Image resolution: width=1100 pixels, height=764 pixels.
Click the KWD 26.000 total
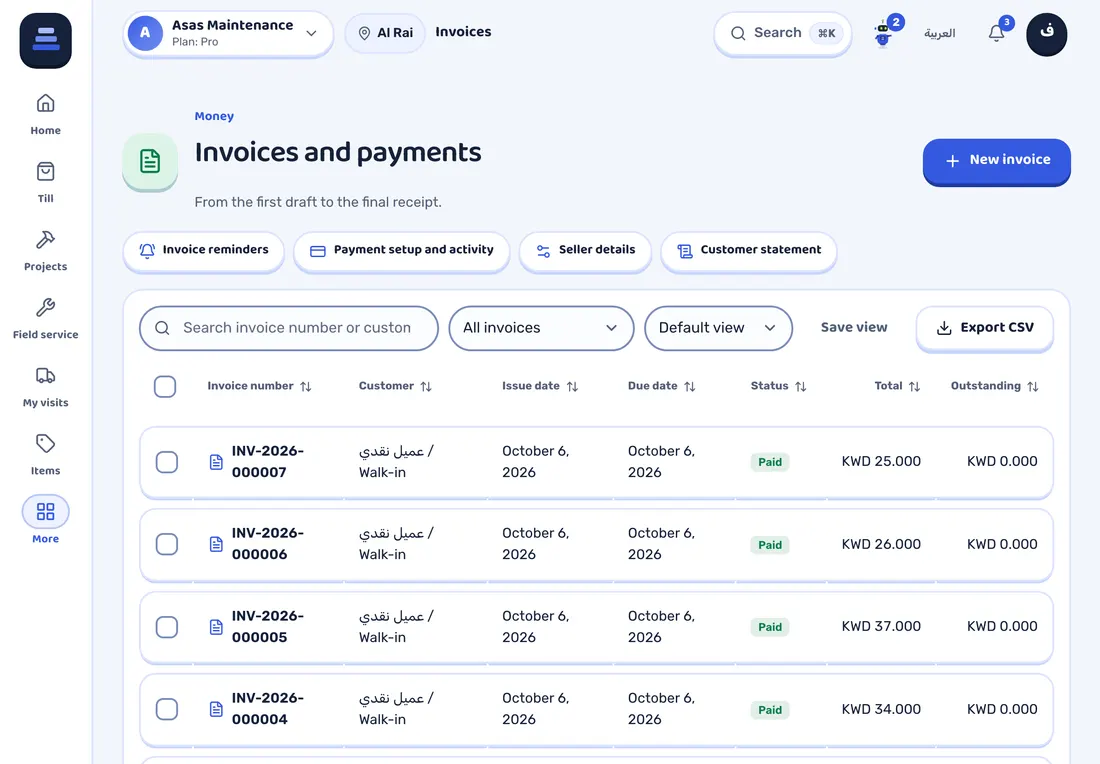click(x=881, y=544)
